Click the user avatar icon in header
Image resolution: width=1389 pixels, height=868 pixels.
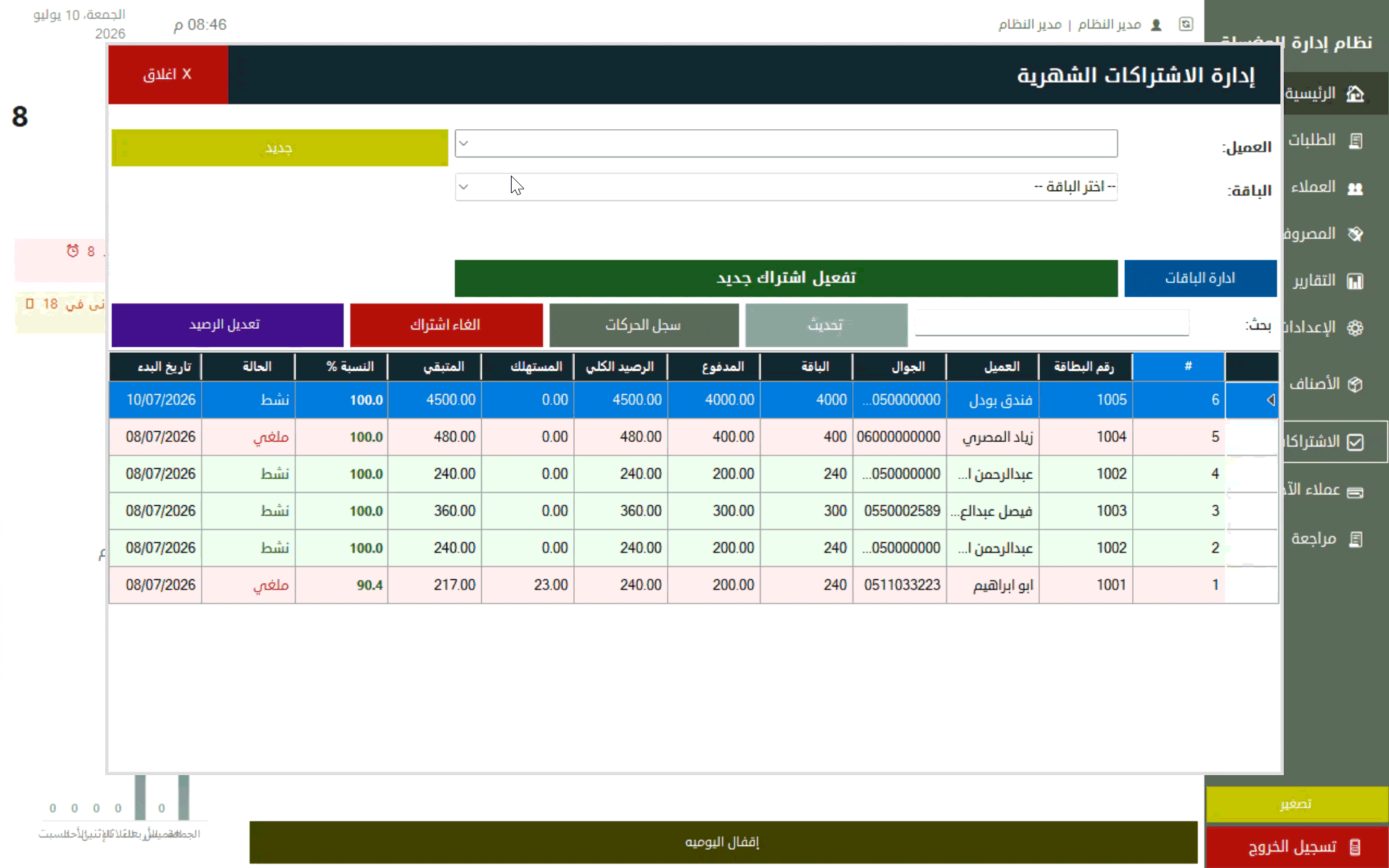pyautogui.click(x=1156, y=25)
